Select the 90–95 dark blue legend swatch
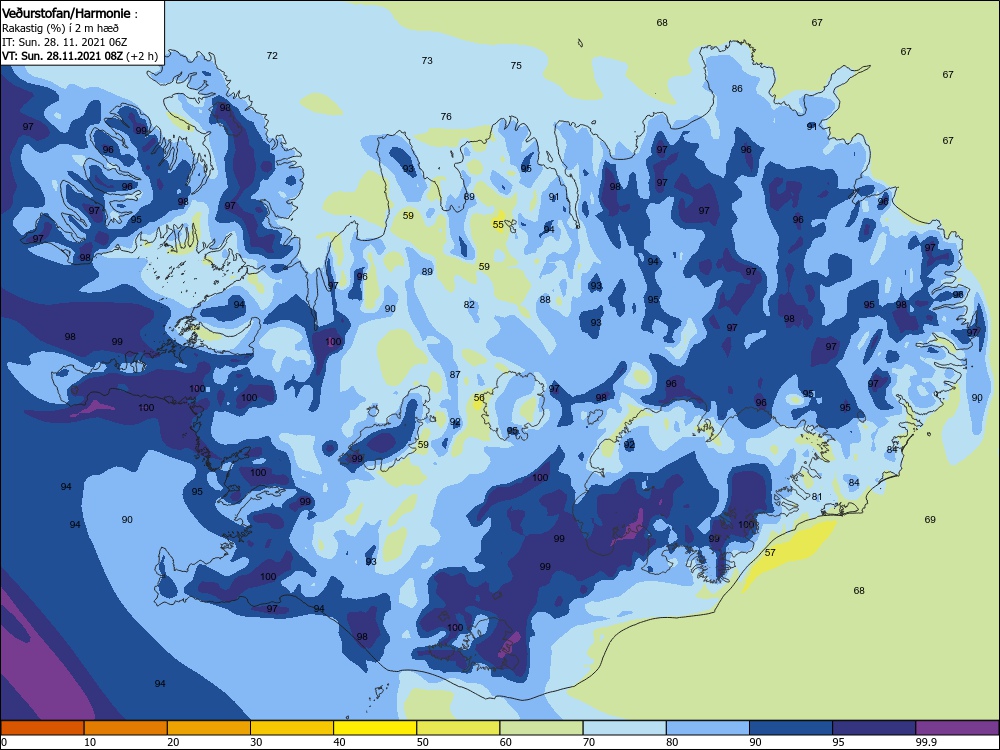Viewport: 1000px width, 750px height. coord(791,728)
